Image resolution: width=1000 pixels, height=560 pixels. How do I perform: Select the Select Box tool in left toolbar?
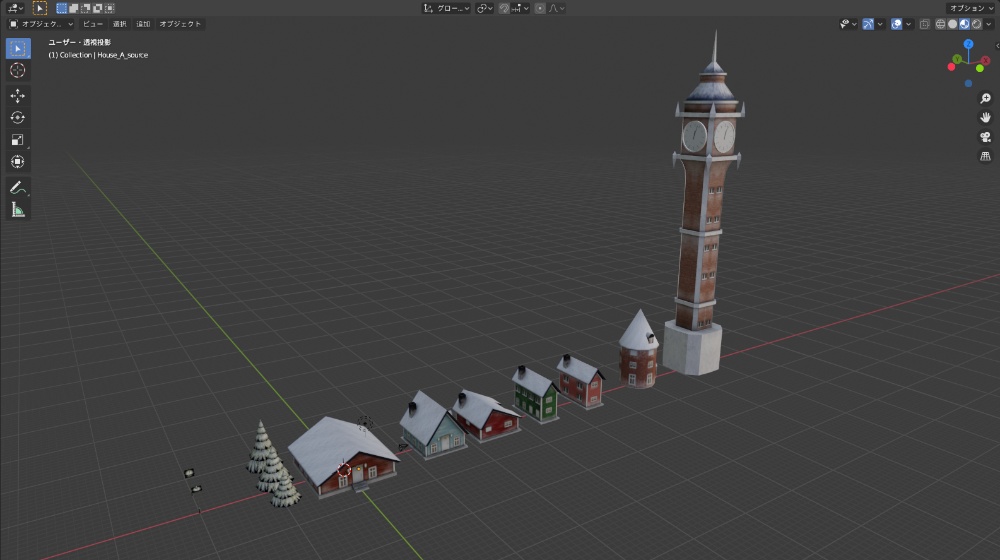(18, 48)
